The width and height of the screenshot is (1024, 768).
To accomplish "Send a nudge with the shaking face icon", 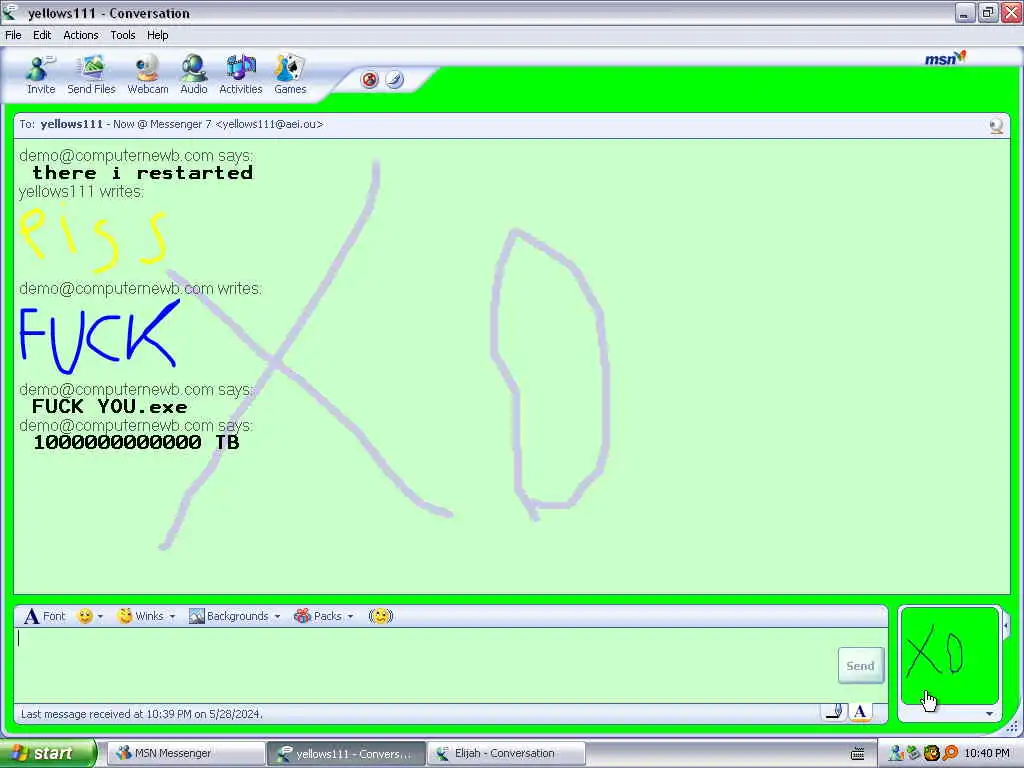I will coord(381,616).
